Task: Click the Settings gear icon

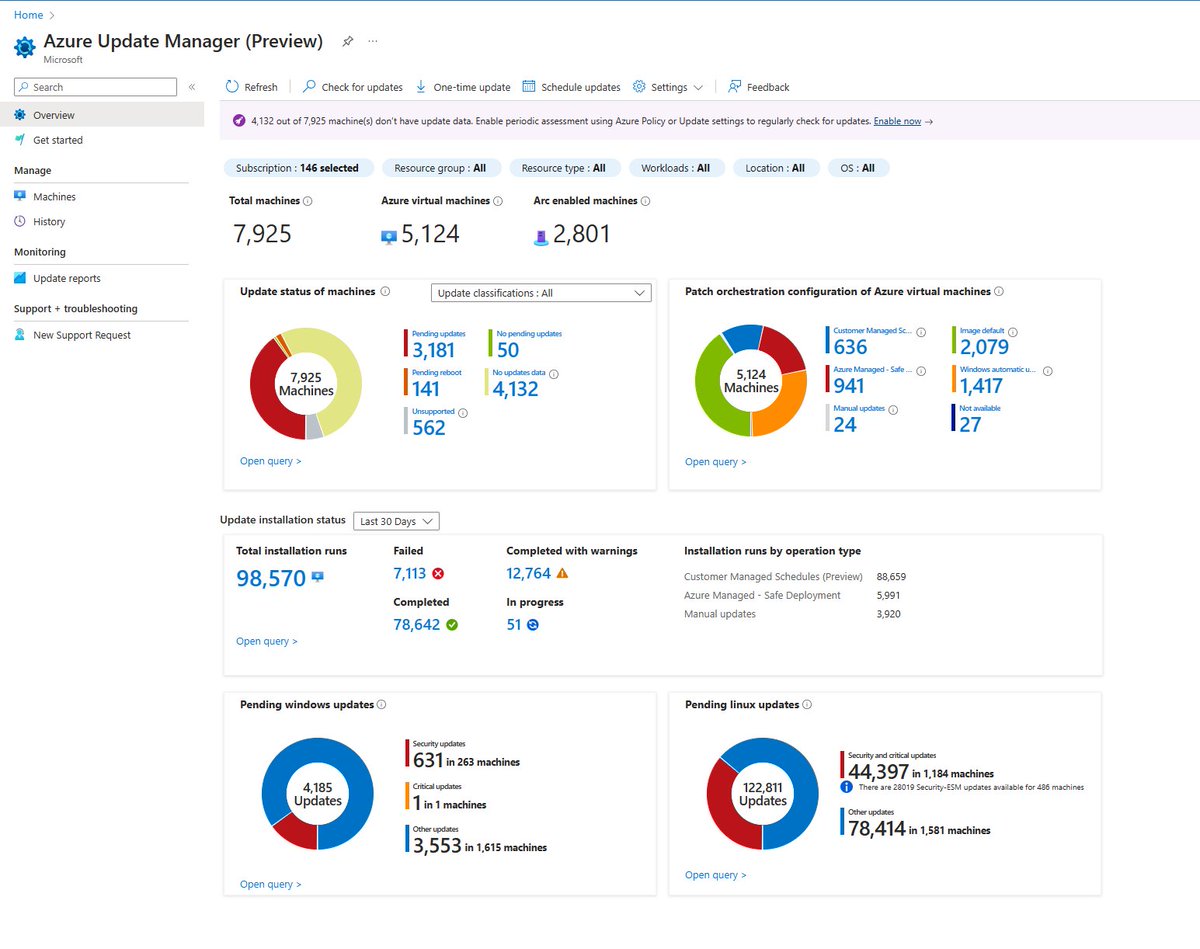Action: click(x=640, y=87)
